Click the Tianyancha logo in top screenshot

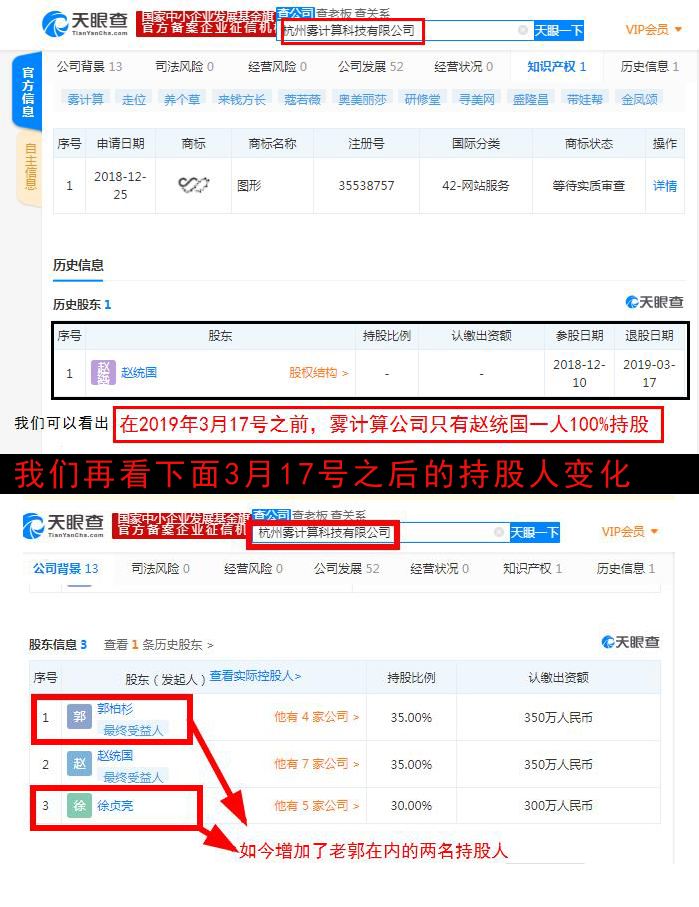tap(84, 24)
